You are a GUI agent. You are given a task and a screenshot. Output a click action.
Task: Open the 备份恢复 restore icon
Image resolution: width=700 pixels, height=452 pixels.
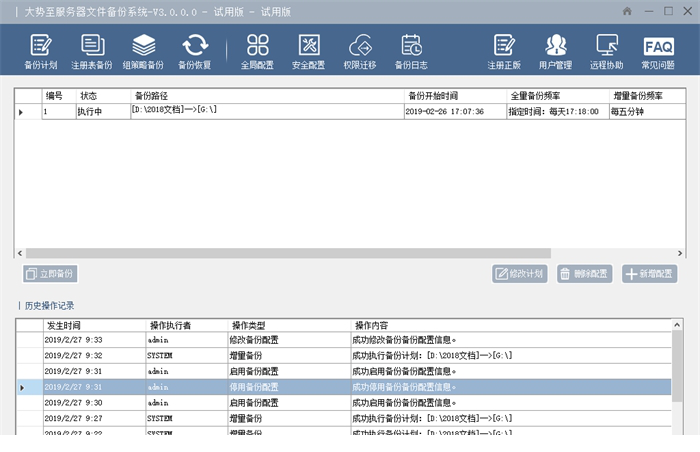[x=195, y=51]
